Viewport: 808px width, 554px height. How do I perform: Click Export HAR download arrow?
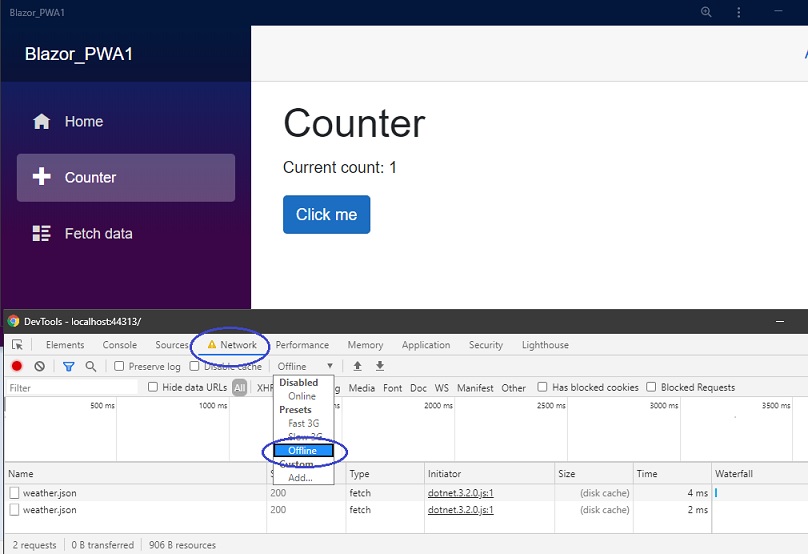(x=380, y=366)
